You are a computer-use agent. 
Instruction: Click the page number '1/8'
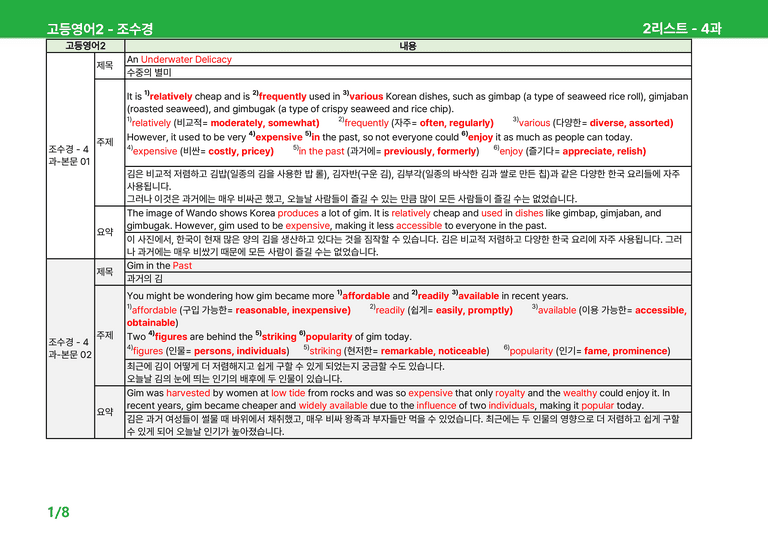point(58,512)
